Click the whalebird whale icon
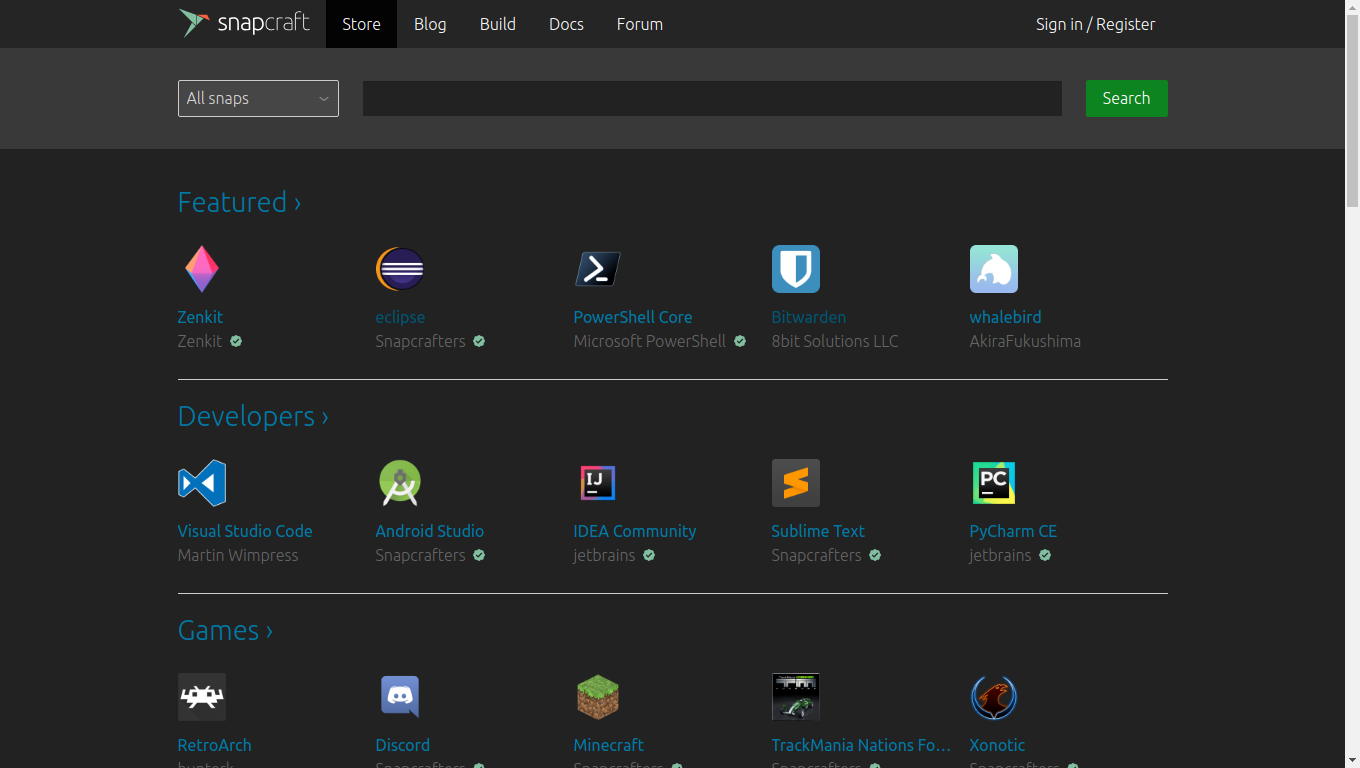The height and width of the screenshot is (768, 1360). 993,268
